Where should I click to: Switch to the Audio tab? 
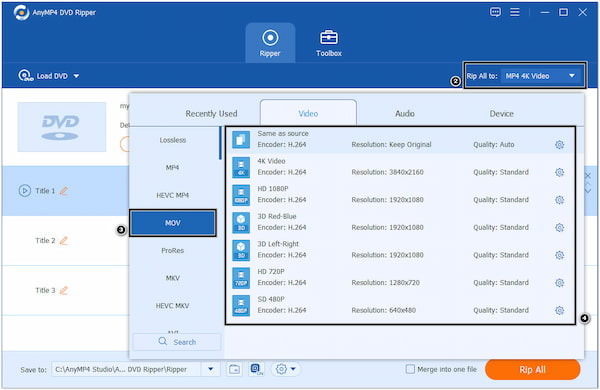pyautogui.click(x=405, y=114)
